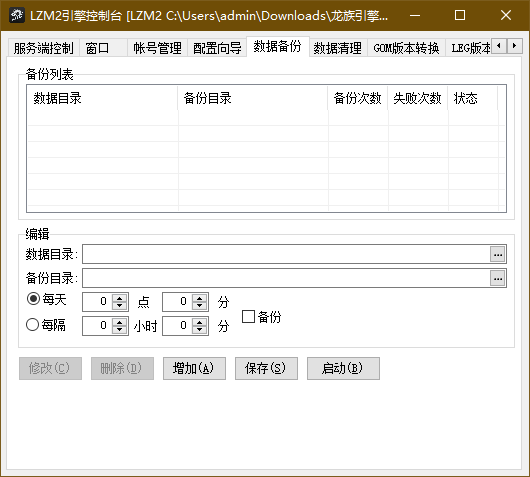Click the 失败次数 column header
The image size is (530, 477).
point(418,98)
